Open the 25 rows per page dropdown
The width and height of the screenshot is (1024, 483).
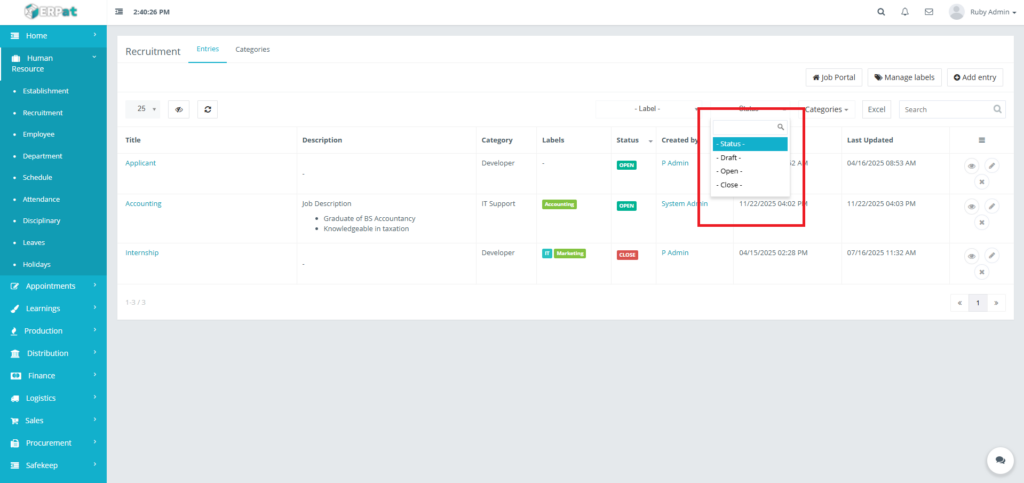tap(146, 109)
